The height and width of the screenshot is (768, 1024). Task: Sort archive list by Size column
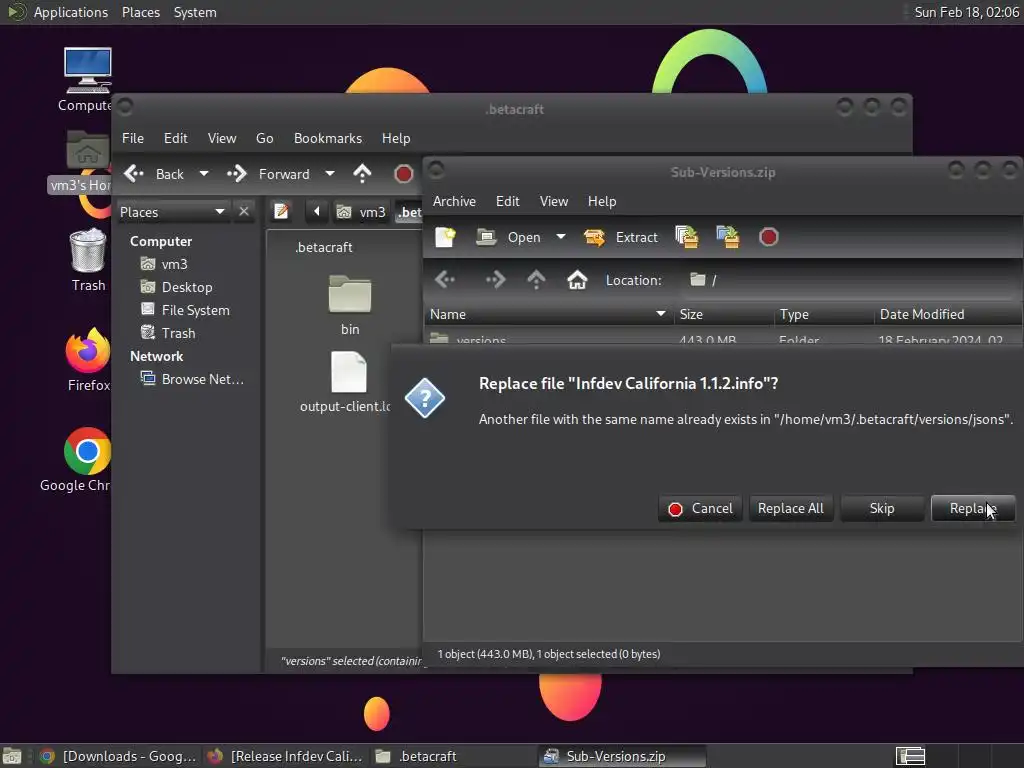[x=724, y=314]
